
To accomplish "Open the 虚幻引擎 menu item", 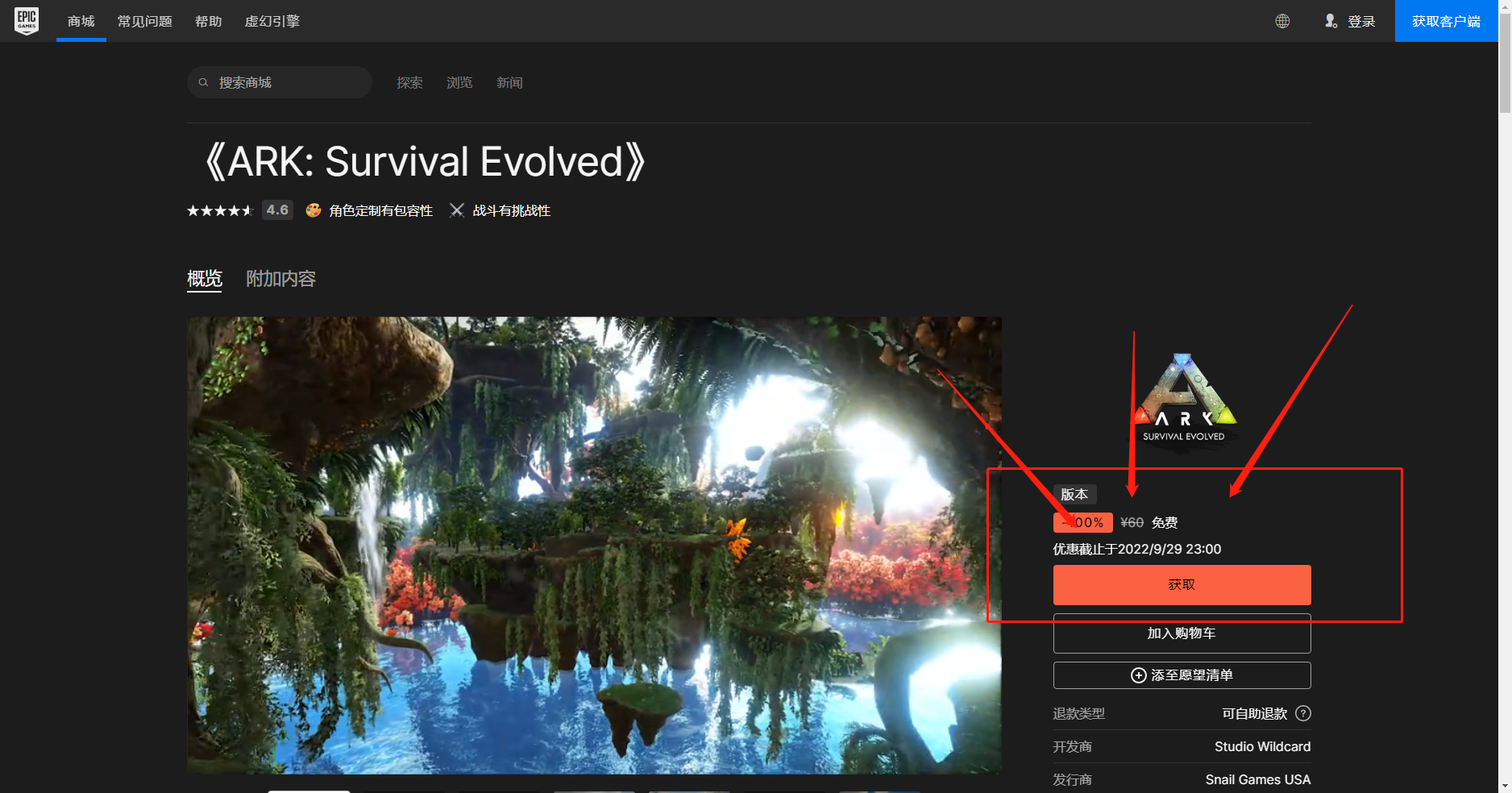I will click(x=272, y=21).
